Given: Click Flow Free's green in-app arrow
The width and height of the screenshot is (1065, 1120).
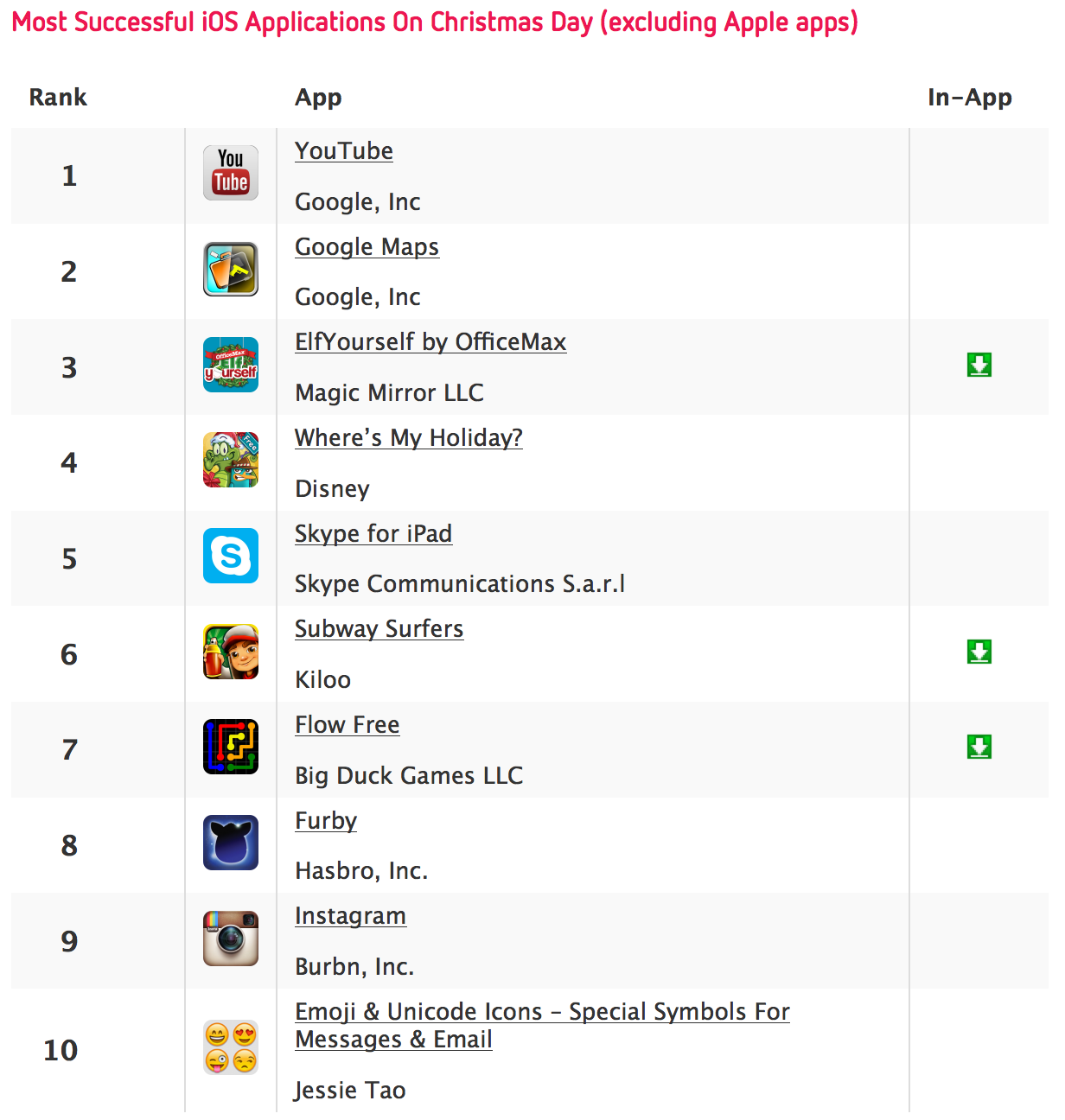Looking at the screenshot, I should coord(979,747).
